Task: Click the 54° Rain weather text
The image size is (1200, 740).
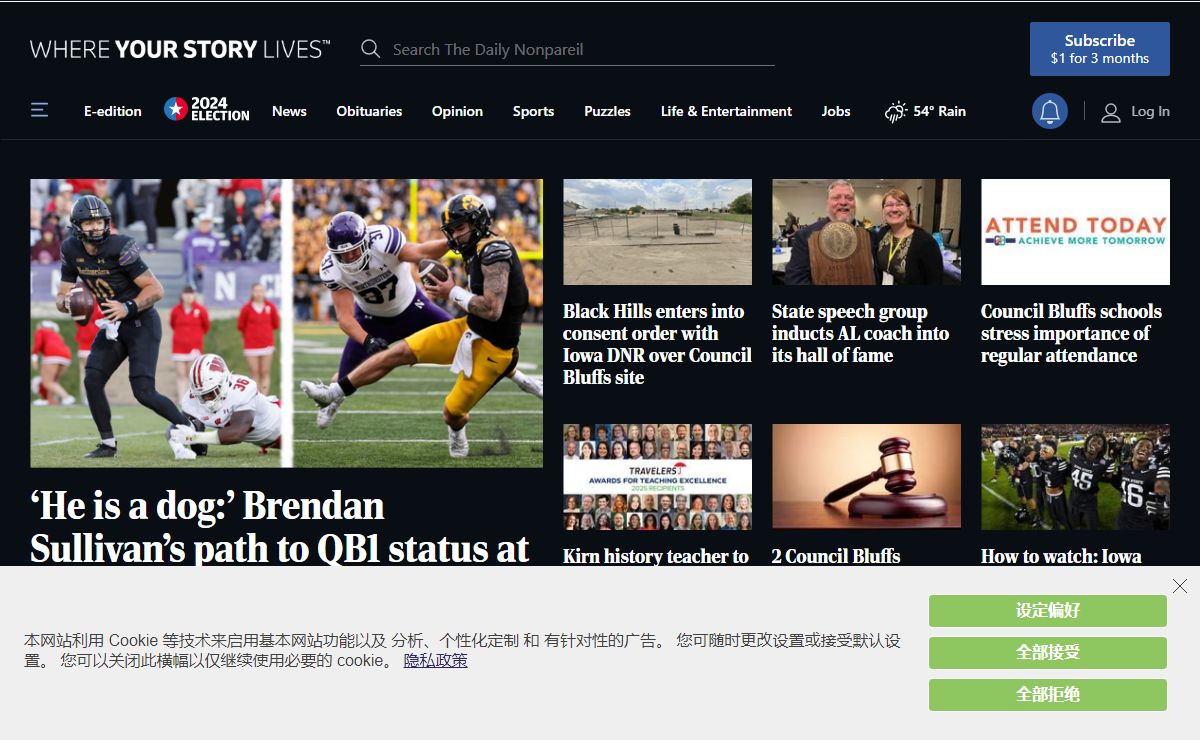Action: coord(939,111)
